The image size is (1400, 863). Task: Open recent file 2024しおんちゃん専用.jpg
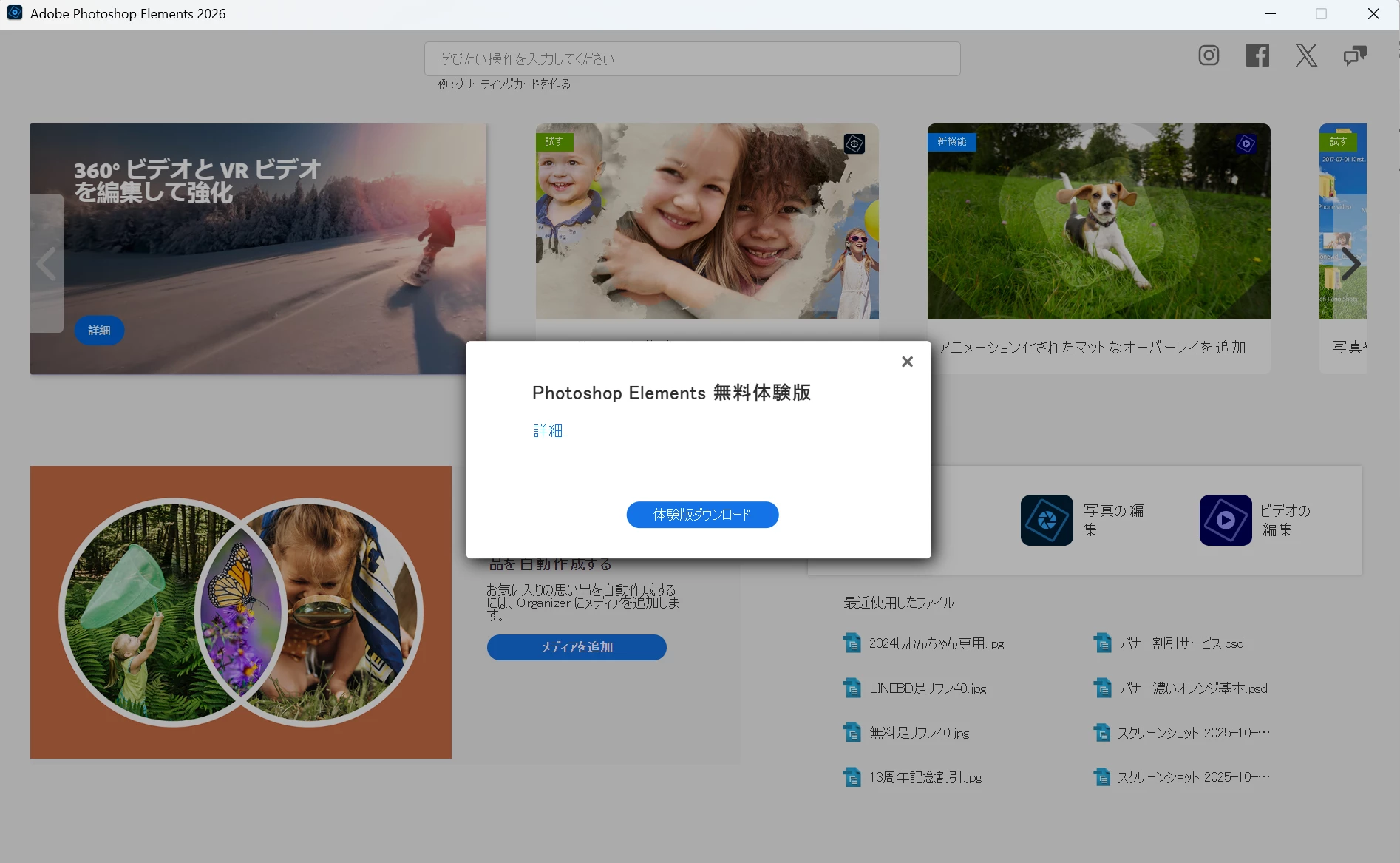click(x=936, y=643)
